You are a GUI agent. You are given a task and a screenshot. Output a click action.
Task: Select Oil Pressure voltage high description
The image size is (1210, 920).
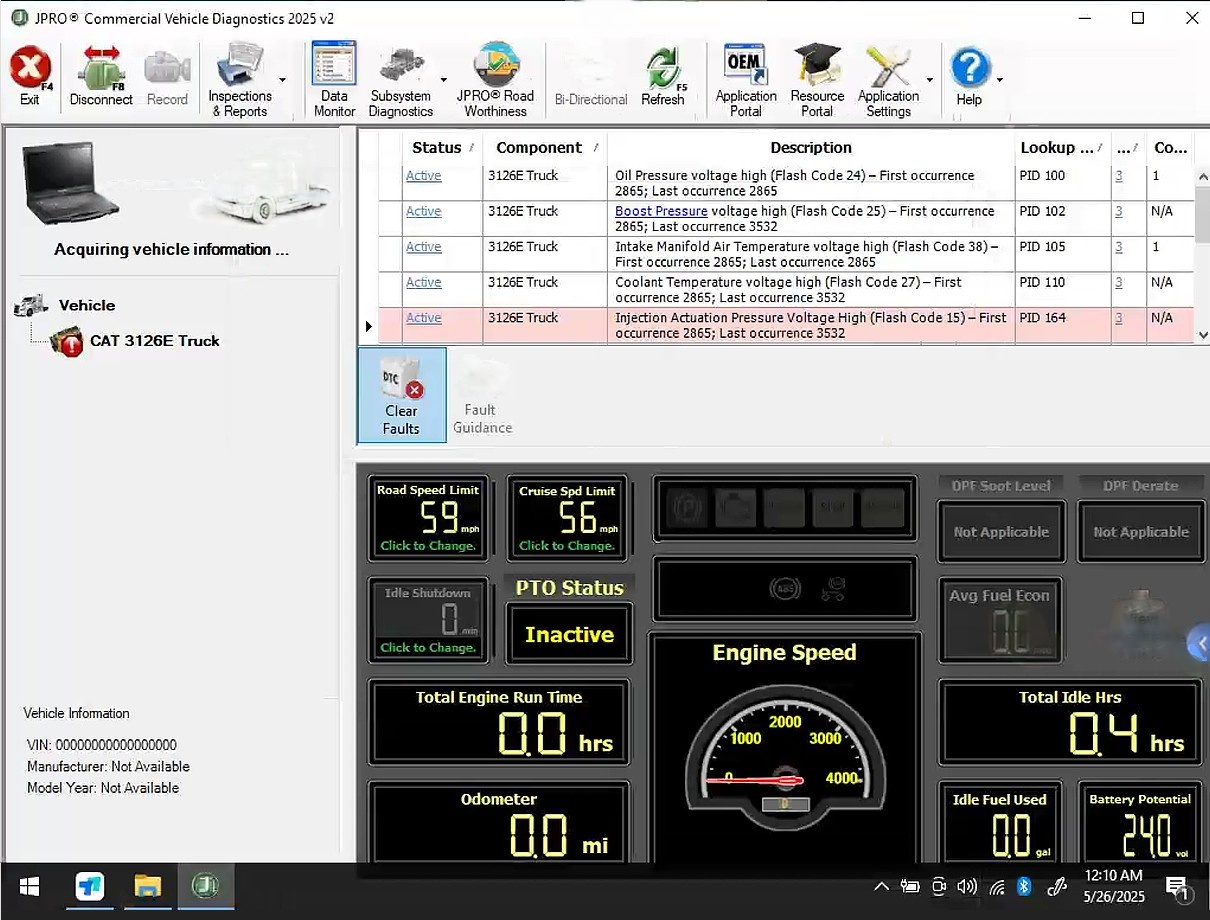coord(811,183)
